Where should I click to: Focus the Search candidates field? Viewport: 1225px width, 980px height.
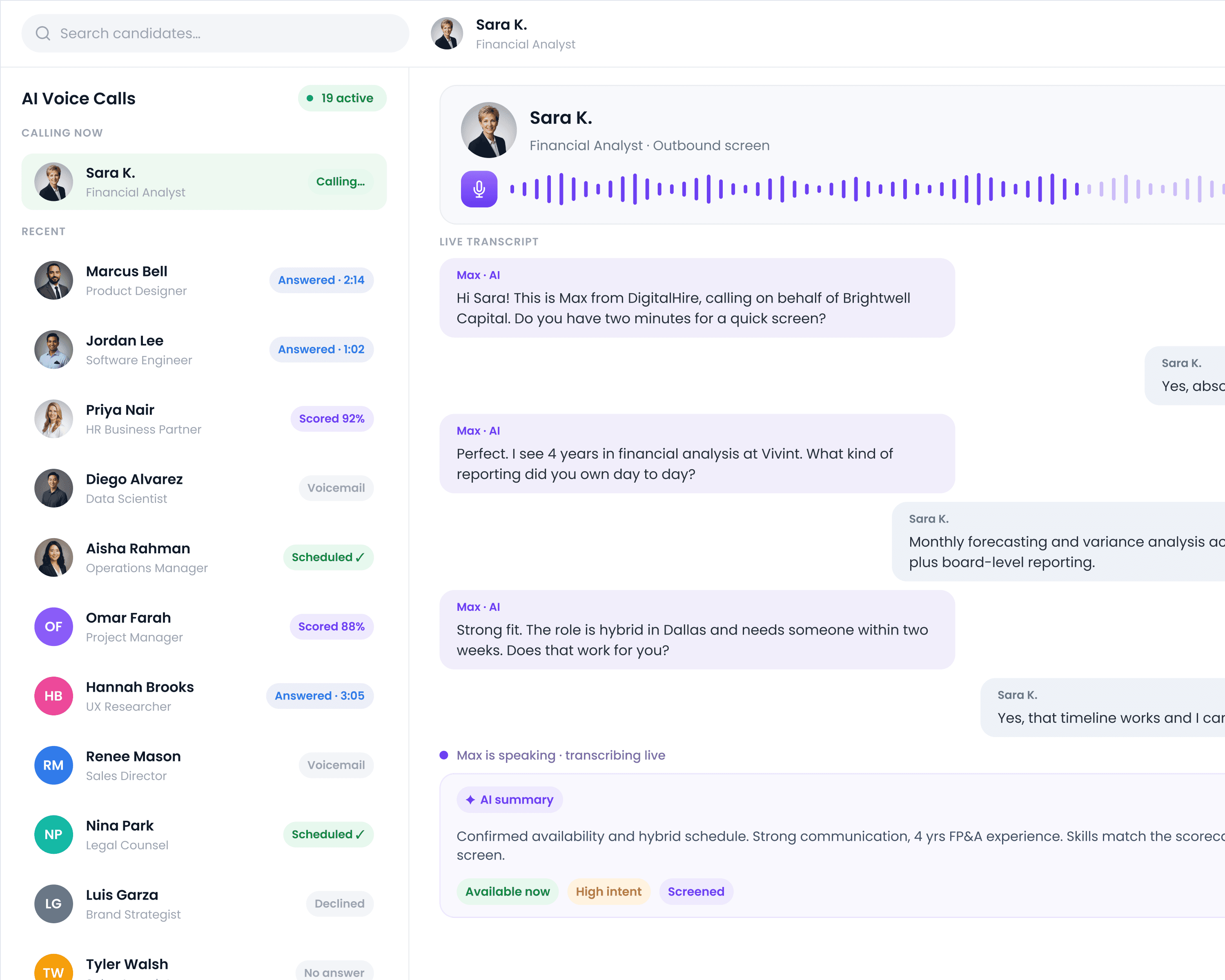(x=215, y=33)
